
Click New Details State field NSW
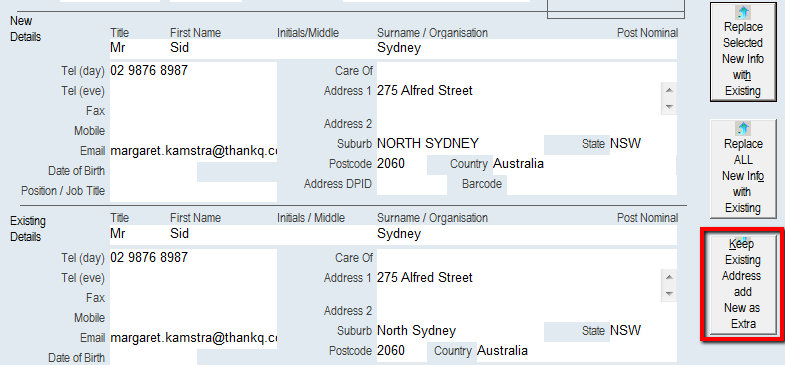click(643, 144)
